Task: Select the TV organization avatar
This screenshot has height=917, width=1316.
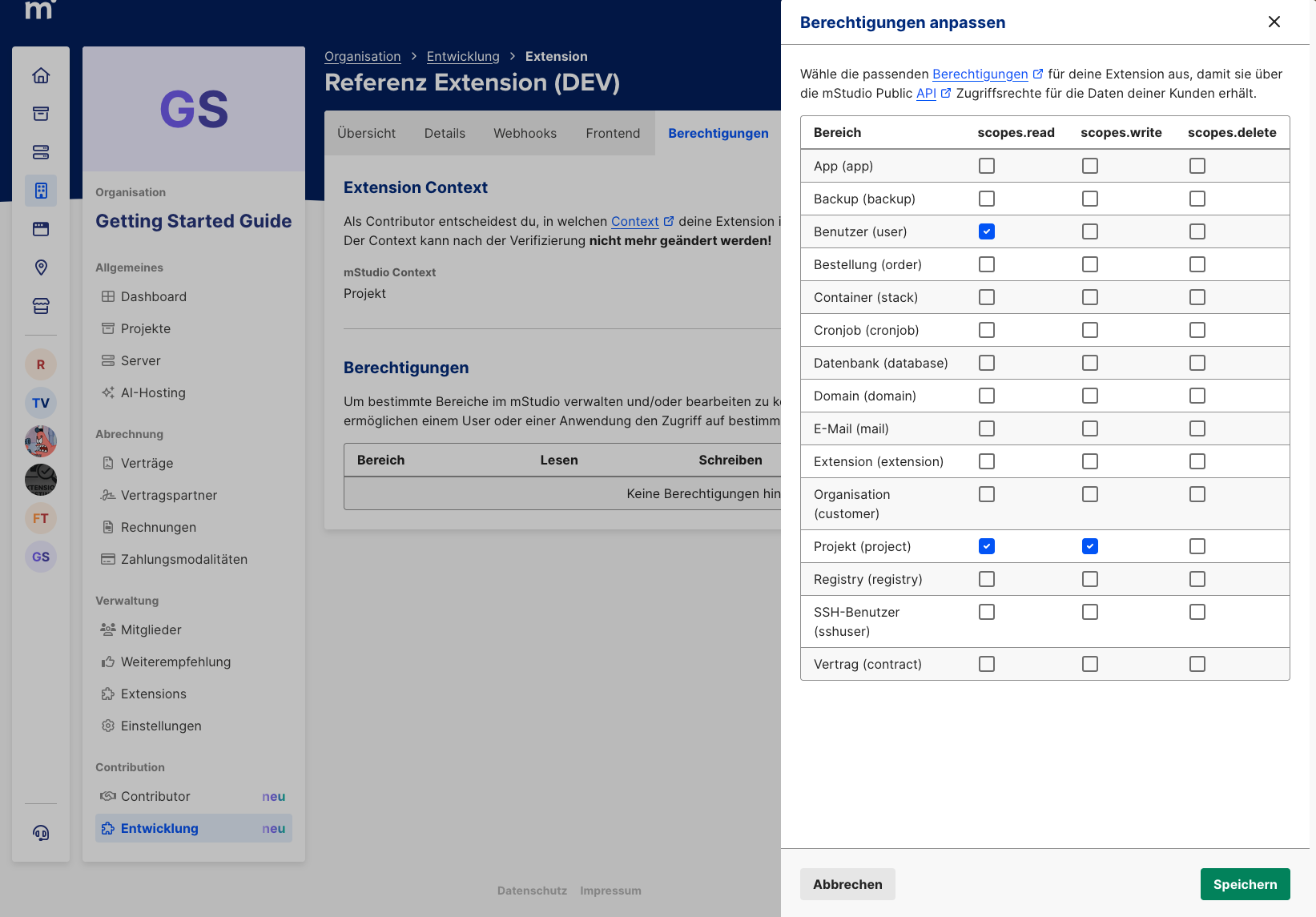Action: (41, 403)
